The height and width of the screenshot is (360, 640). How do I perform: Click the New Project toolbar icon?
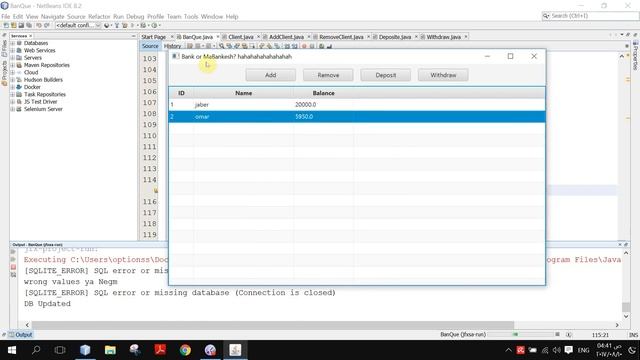point(13,25)
